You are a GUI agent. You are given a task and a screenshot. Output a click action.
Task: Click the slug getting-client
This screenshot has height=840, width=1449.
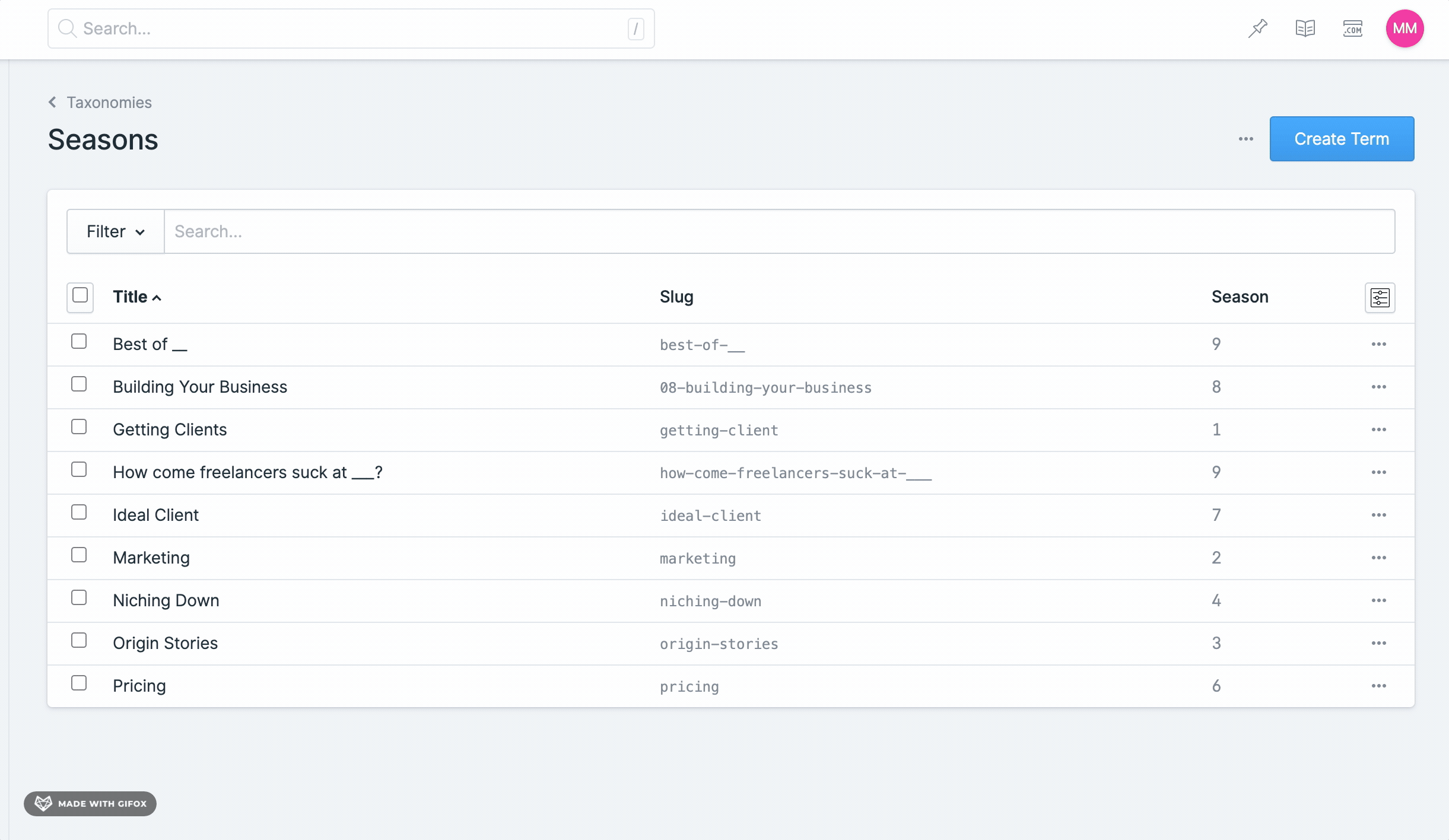tap(719, 430)
